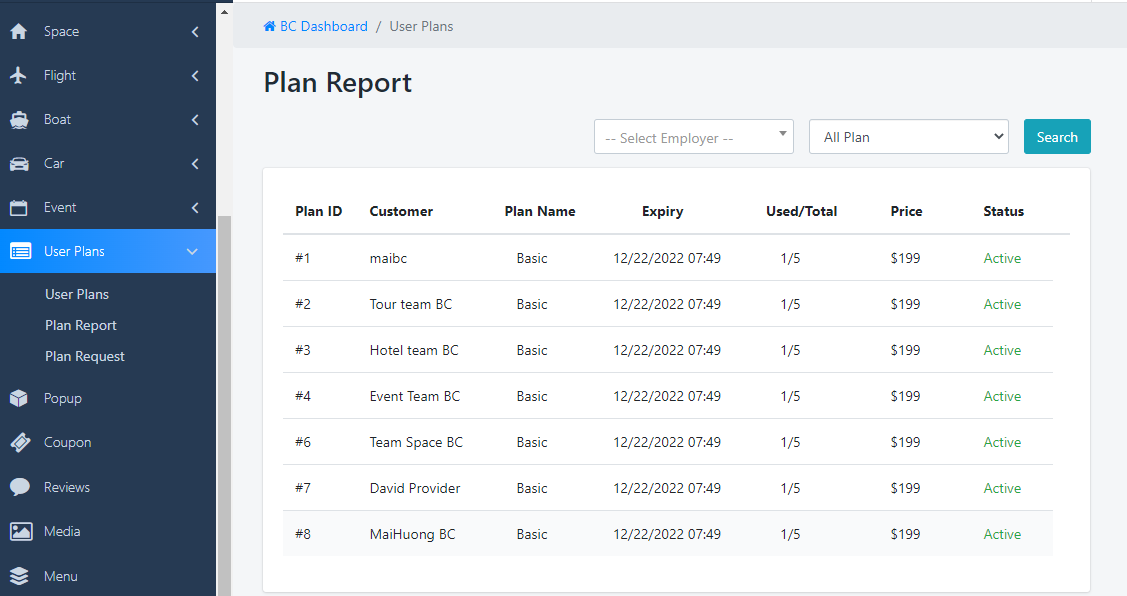The height and width of the screenshot is (596, 1127).
Task: Expand the Event submenu chevron
Action: [x=195, y=208]
